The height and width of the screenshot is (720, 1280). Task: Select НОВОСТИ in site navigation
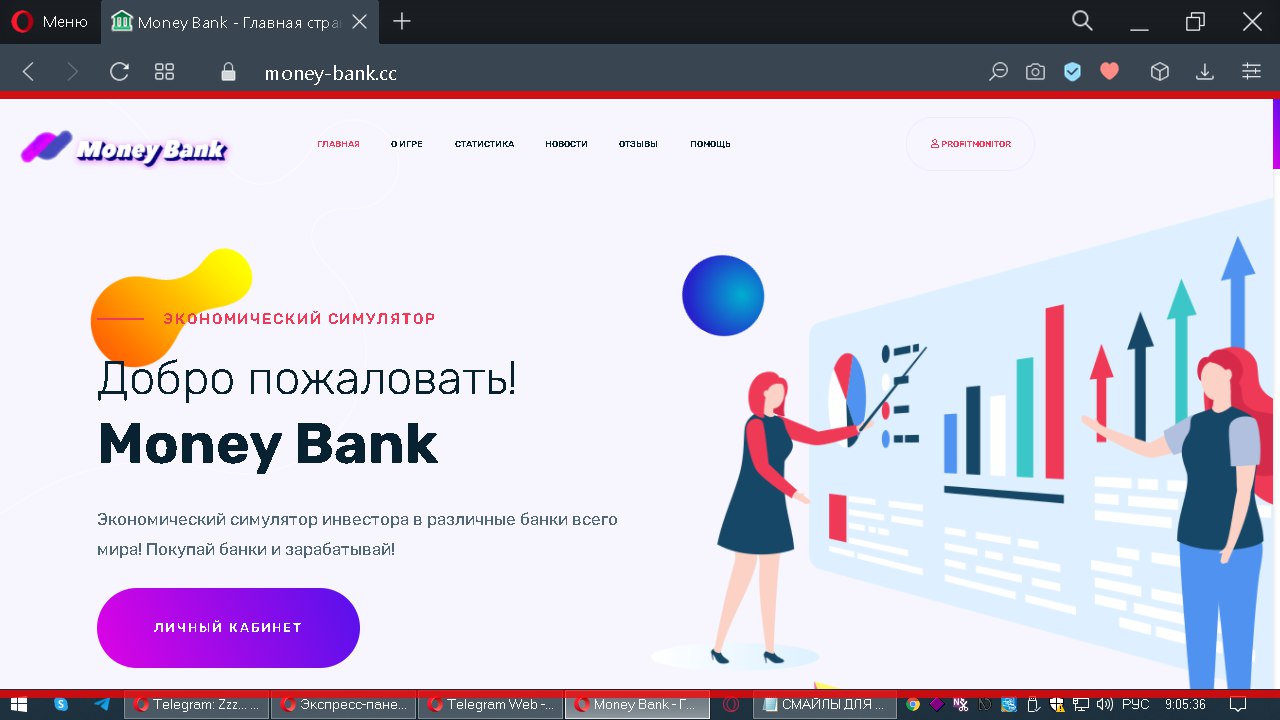pyautogui.click(x=566, y=144)
